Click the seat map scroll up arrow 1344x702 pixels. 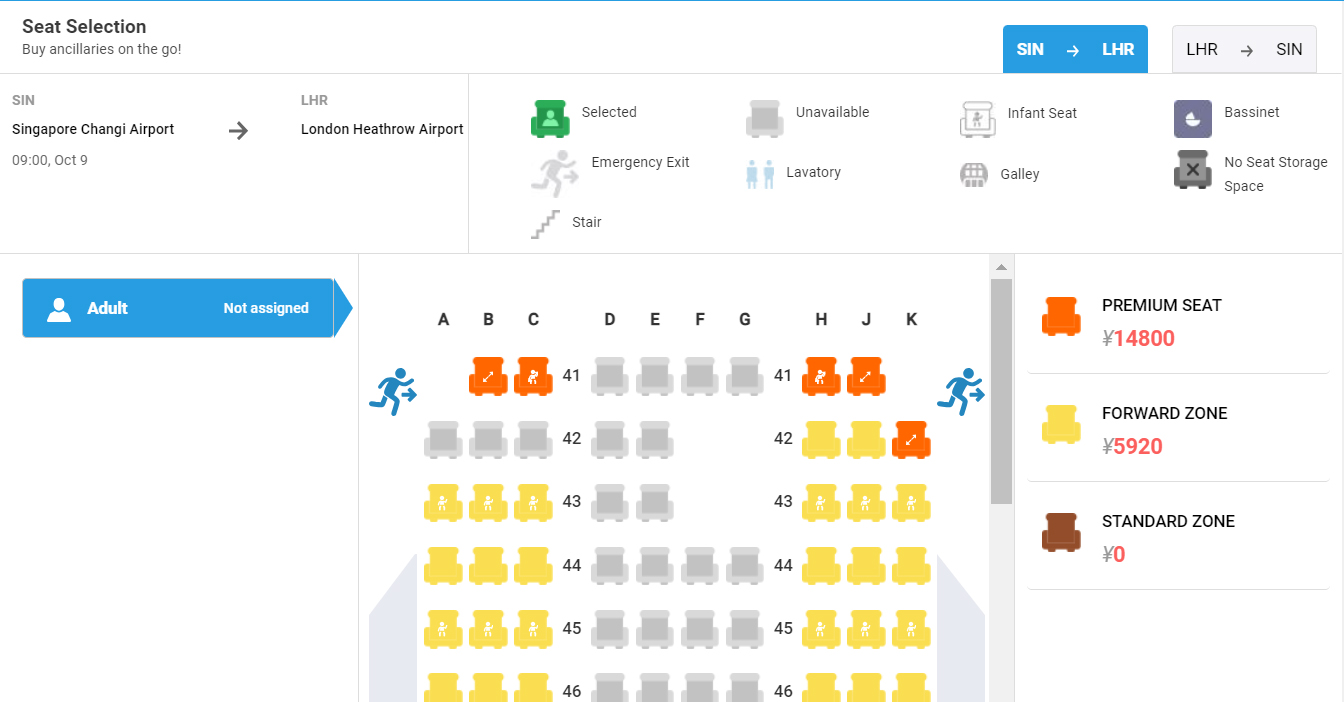[1001, 266]
